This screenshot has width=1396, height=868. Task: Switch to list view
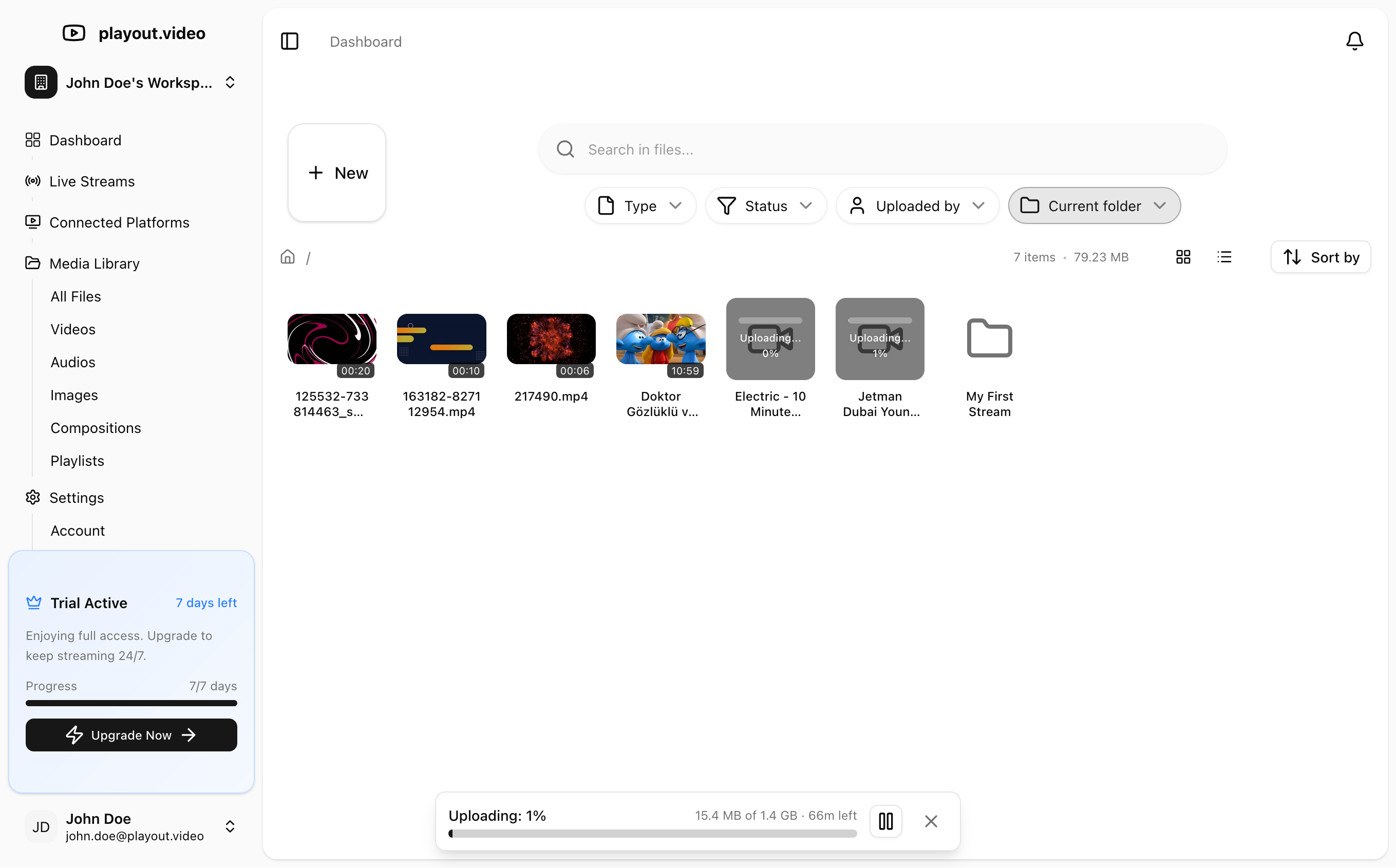point(1224,257)
